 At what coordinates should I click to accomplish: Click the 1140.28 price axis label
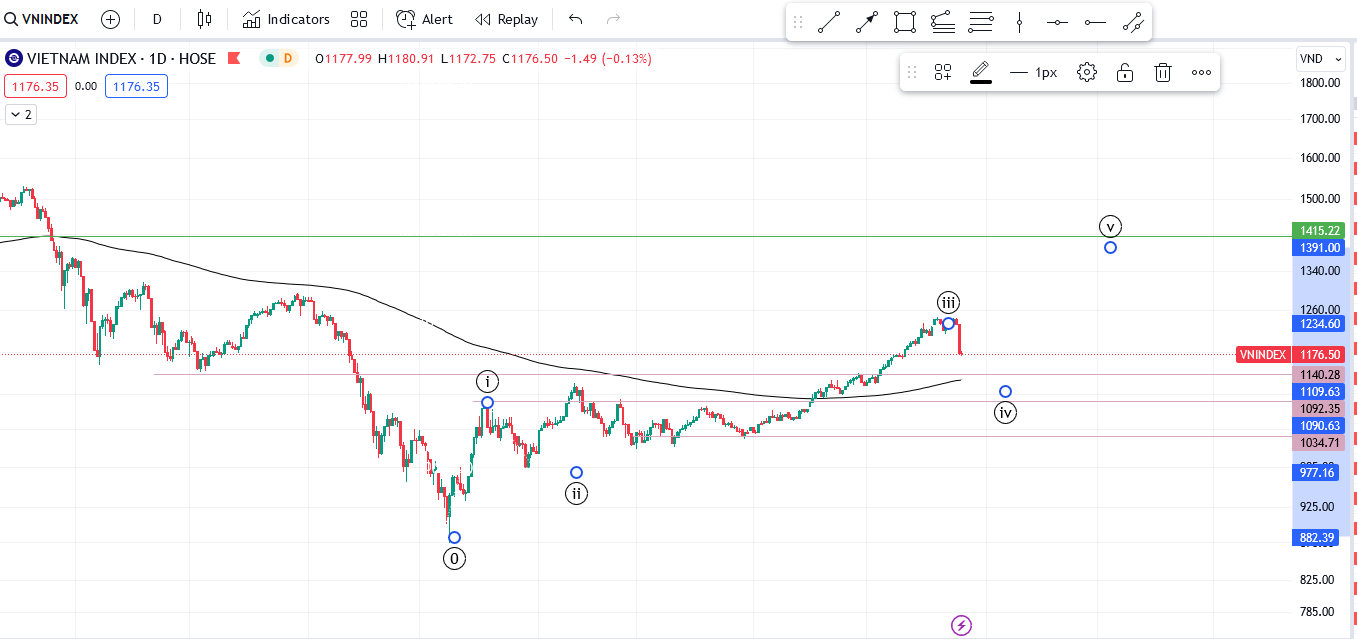click(x=1318, y=374)
